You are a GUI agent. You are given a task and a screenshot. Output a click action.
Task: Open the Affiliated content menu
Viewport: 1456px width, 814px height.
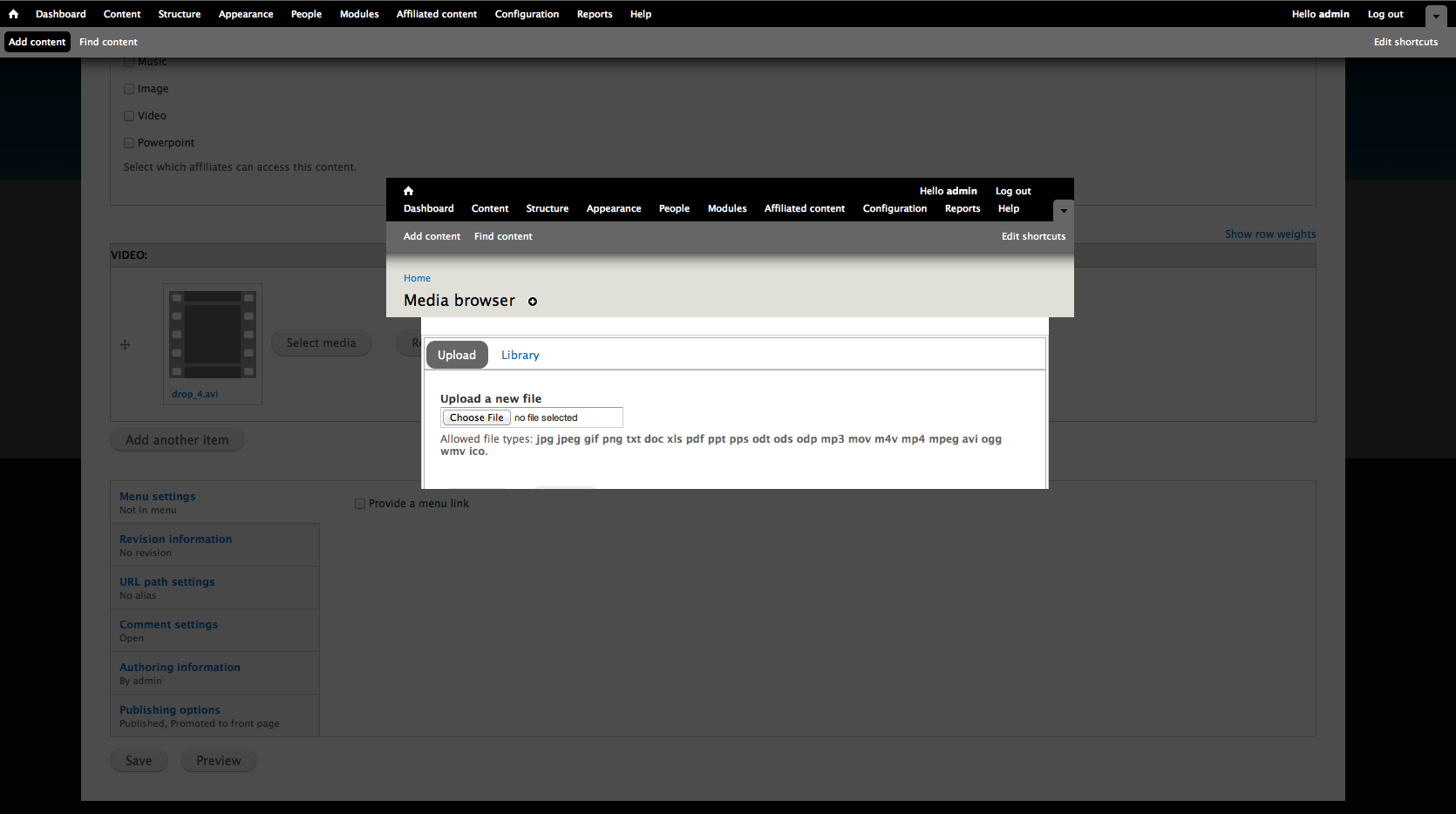click(x=436, y=13)
